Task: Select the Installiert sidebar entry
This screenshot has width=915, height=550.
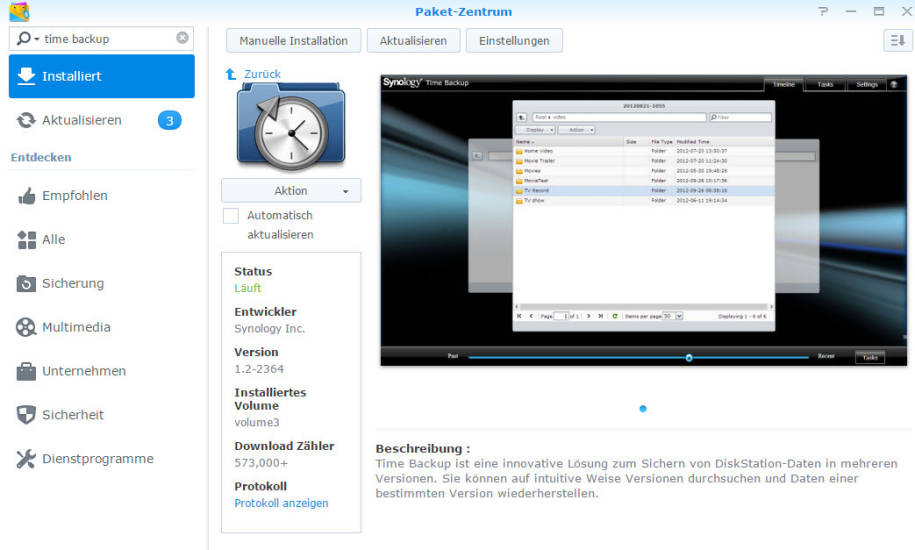Action: pos(102,76)
